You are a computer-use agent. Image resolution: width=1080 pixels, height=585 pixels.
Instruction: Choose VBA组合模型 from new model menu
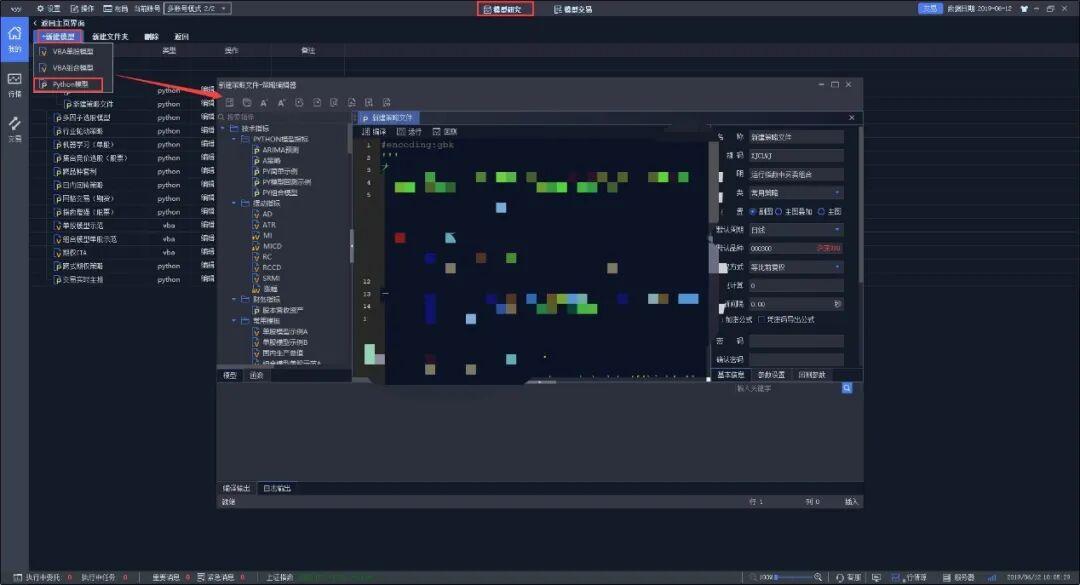[x=73, y=68]
